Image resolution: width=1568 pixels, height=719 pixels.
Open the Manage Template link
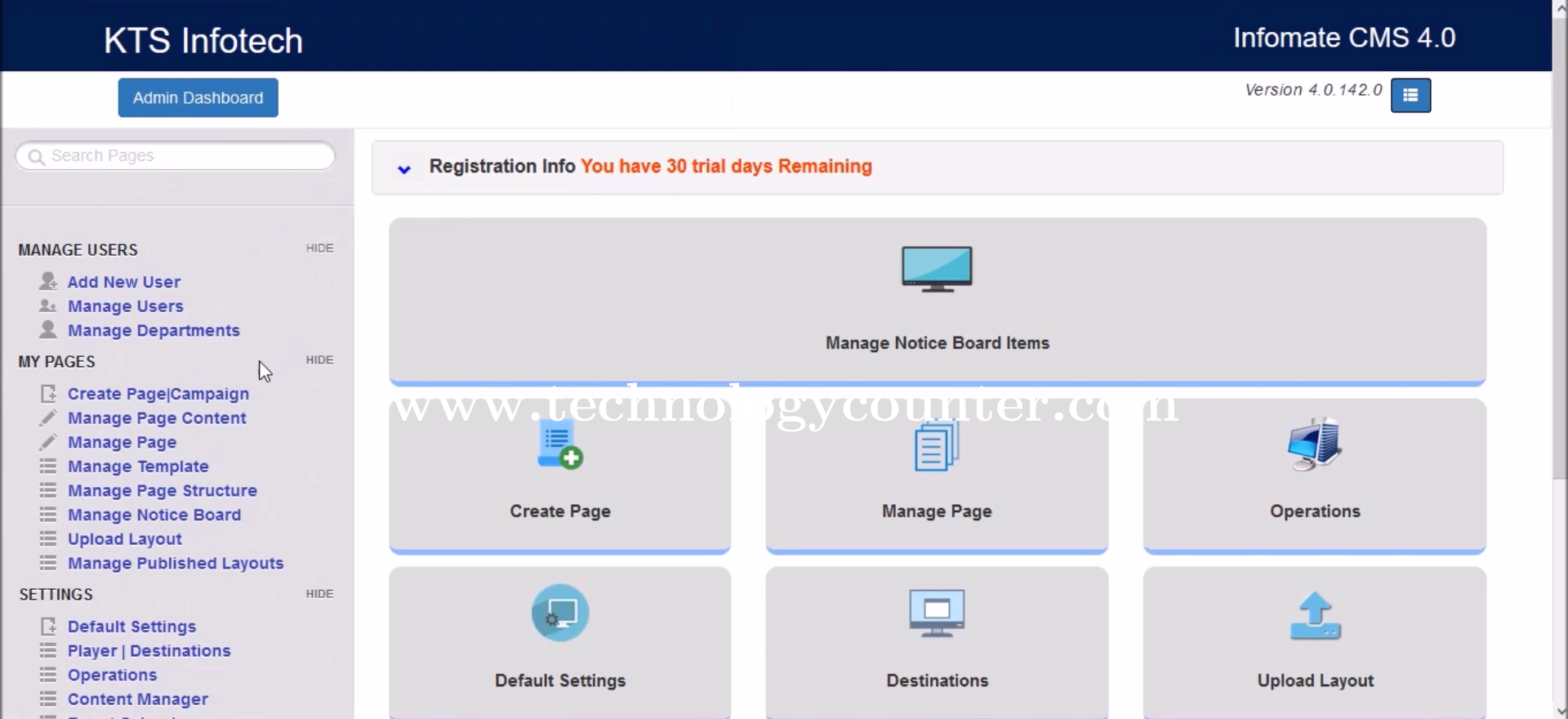click(138, 467)
